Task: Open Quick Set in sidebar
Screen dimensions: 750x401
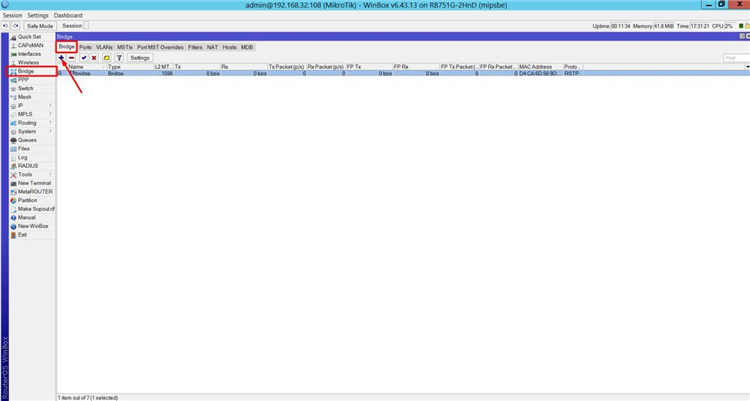Action: [29, 37]
